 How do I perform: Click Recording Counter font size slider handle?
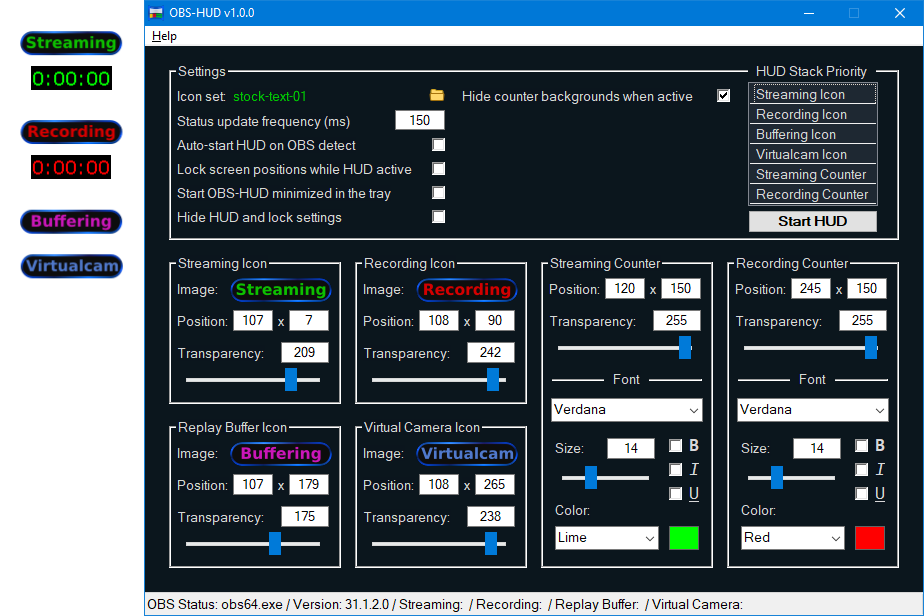[x=777, y=477]
